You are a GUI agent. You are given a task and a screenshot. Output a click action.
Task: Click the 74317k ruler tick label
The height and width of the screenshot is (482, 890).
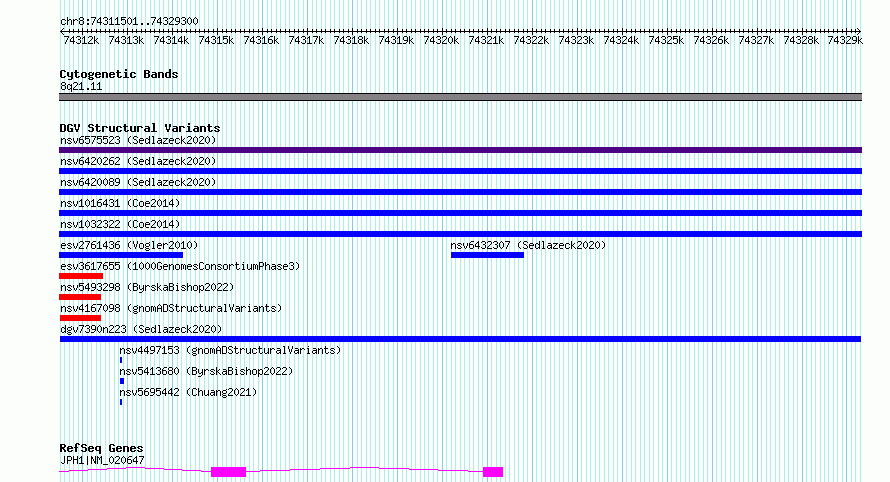[306, 40]
